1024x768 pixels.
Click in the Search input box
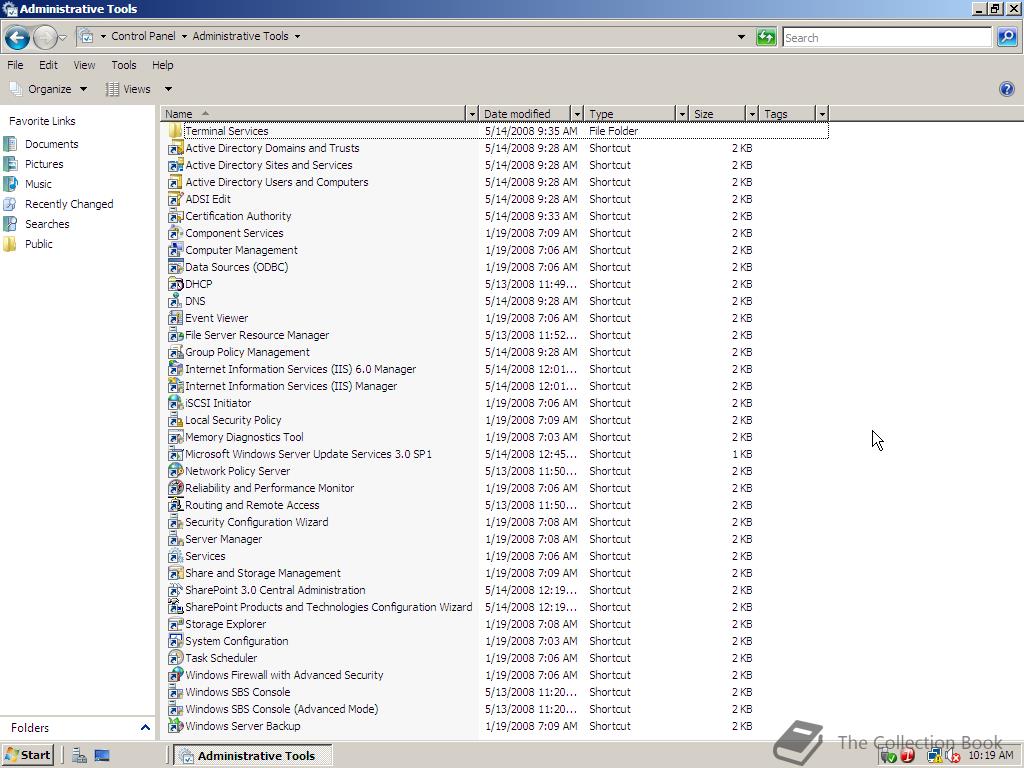click(x=887, y=37)
